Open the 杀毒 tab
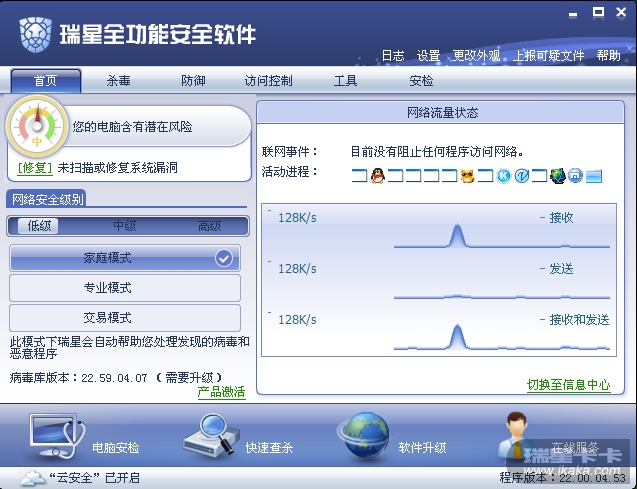 coord(118,80)
